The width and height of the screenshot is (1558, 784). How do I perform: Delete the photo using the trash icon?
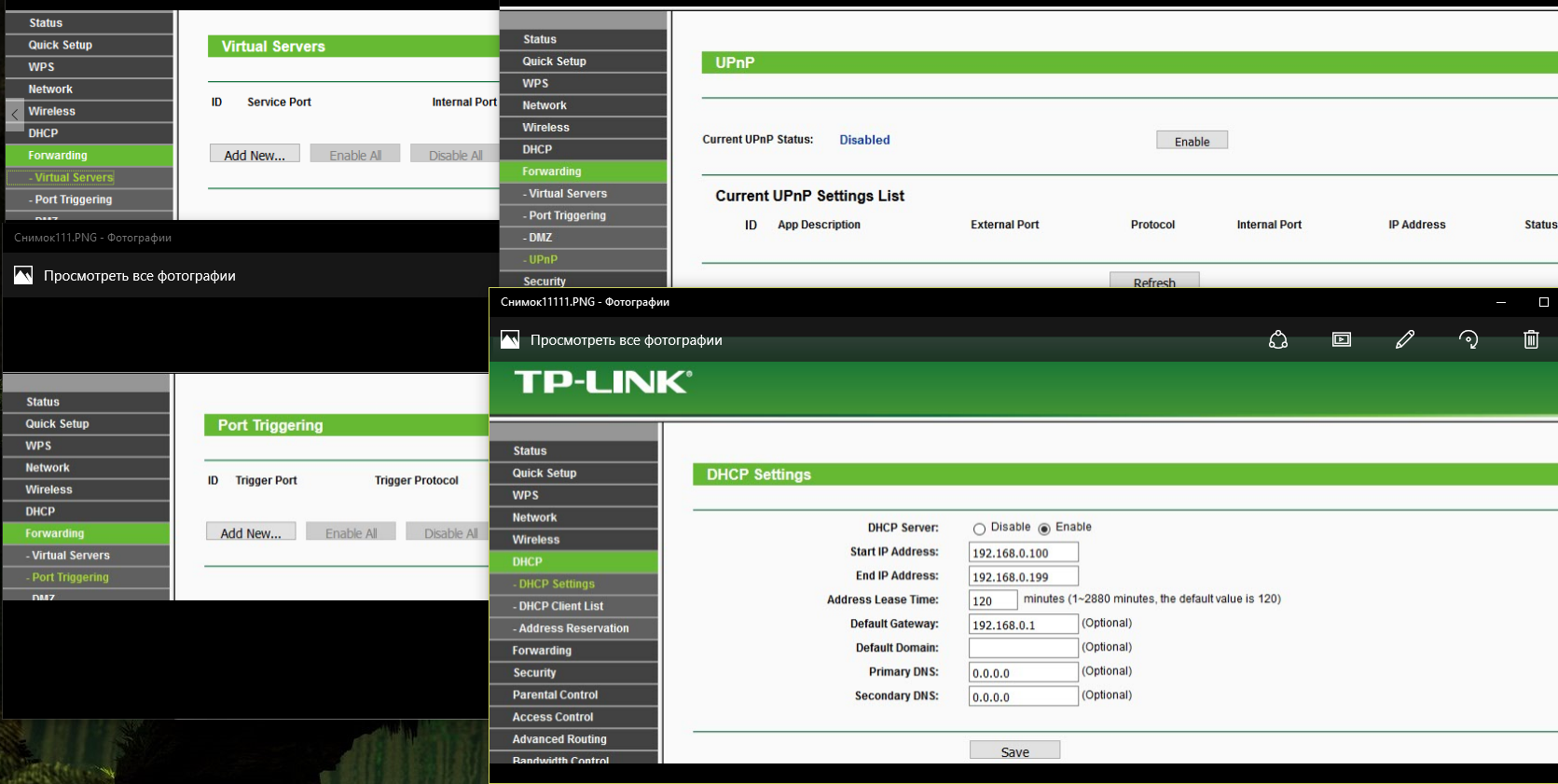(x=1530, y=340)
